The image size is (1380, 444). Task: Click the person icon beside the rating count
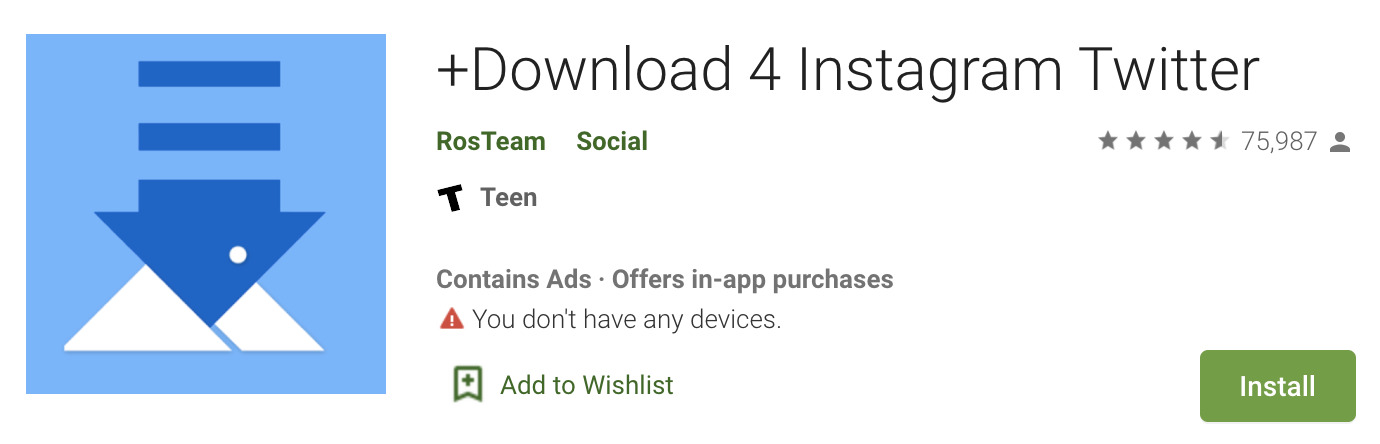coord(1341,143)
